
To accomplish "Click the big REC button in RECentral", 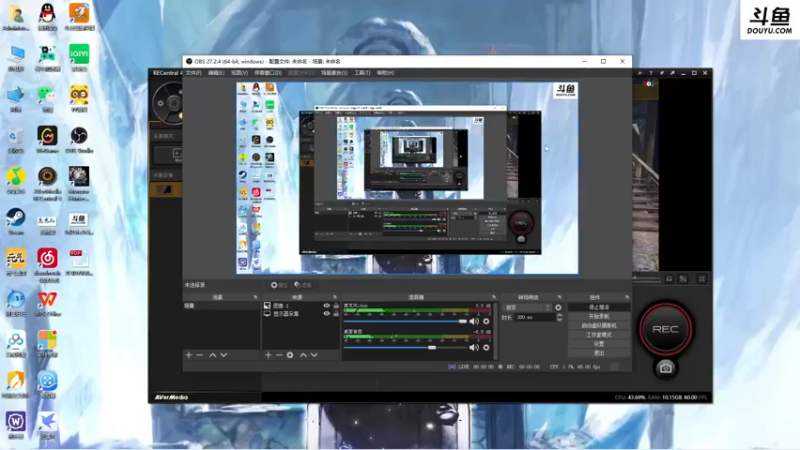I will tap(665, 329).
